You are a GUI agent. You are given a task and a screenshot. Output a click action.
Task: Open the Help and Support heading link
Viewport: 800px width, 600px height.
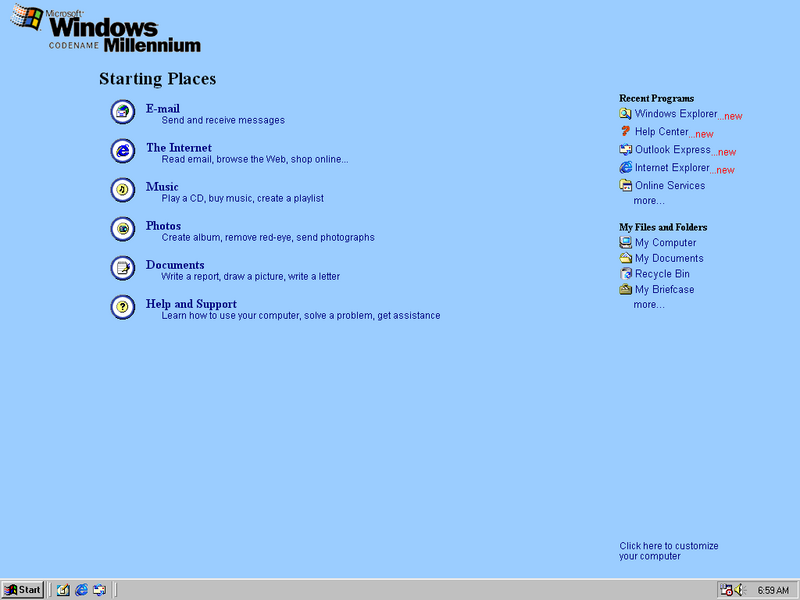click(191, 304)
